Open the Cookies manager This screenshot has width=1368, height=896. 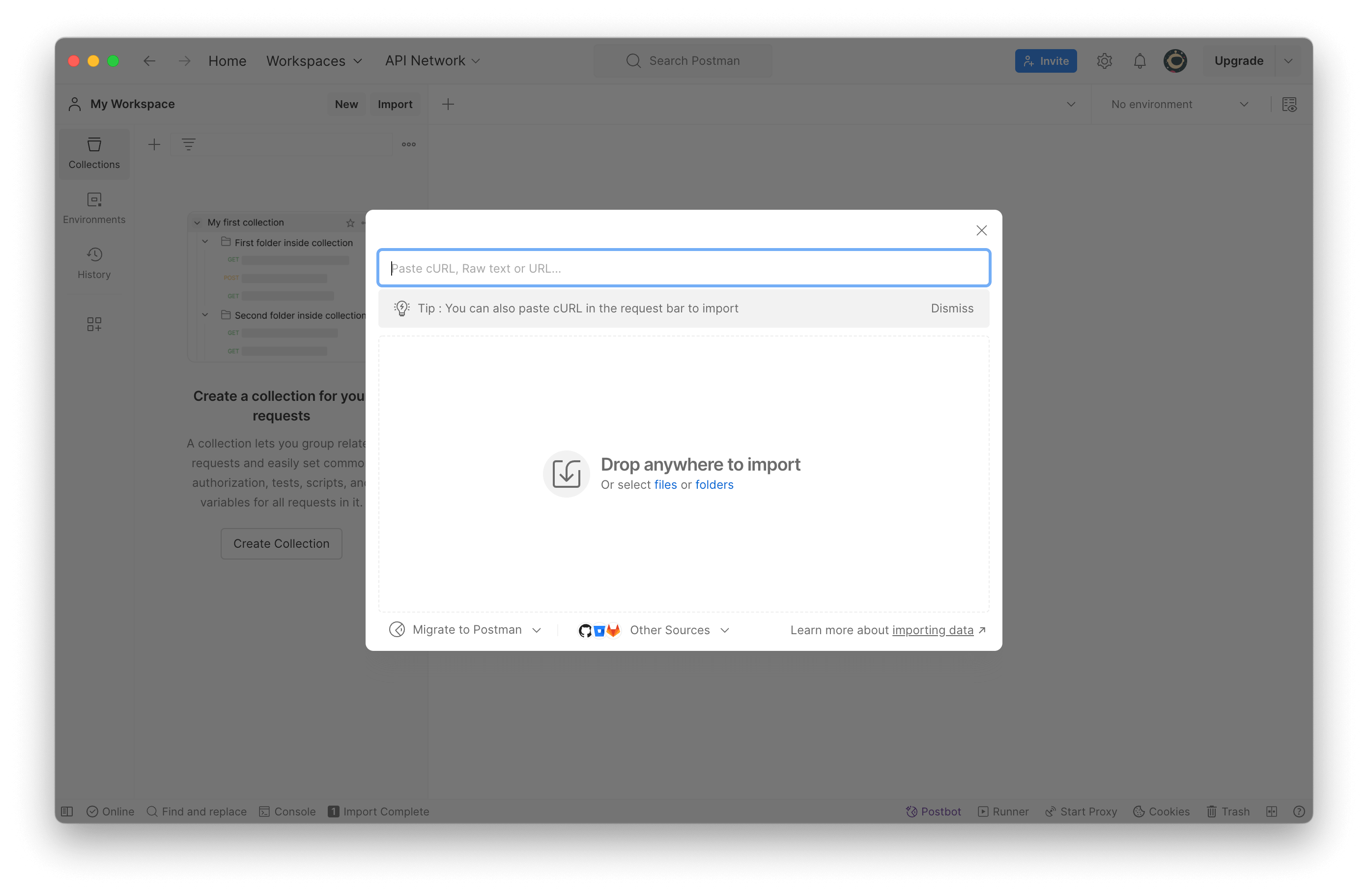1162,811
